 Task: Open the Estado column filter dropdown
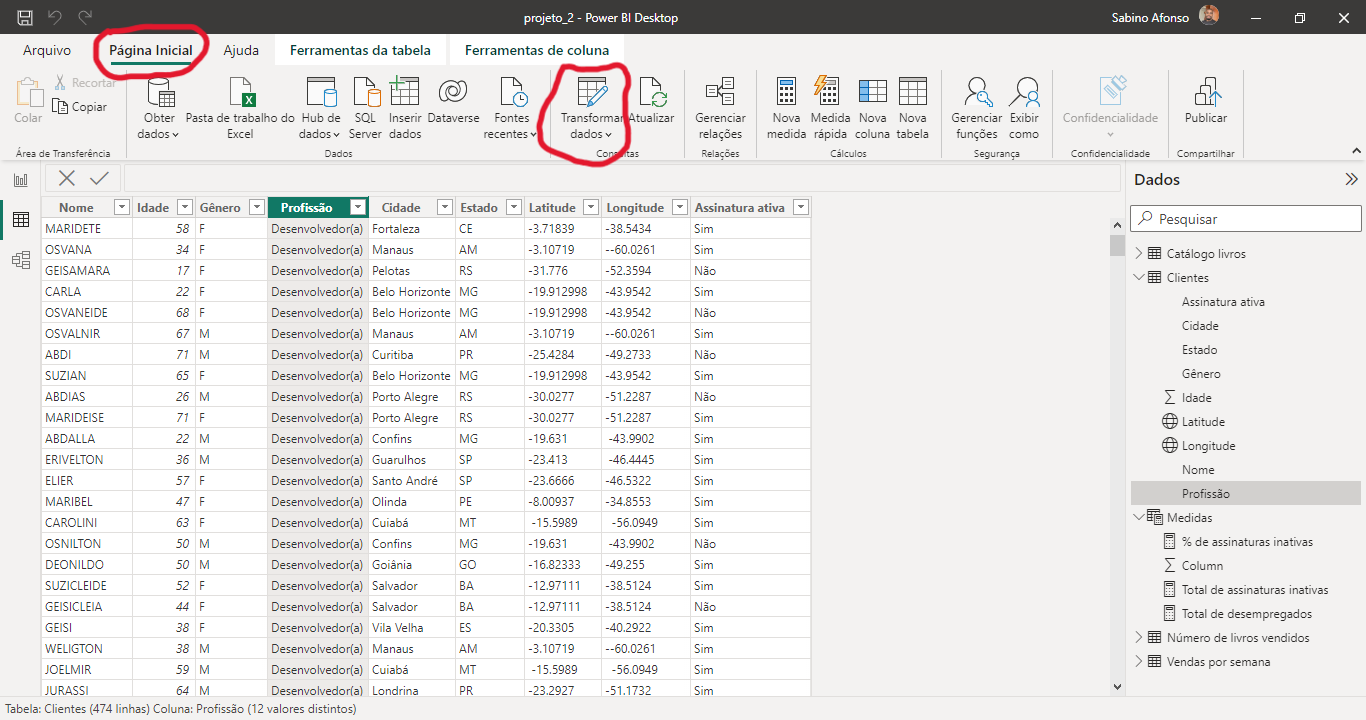513,208
